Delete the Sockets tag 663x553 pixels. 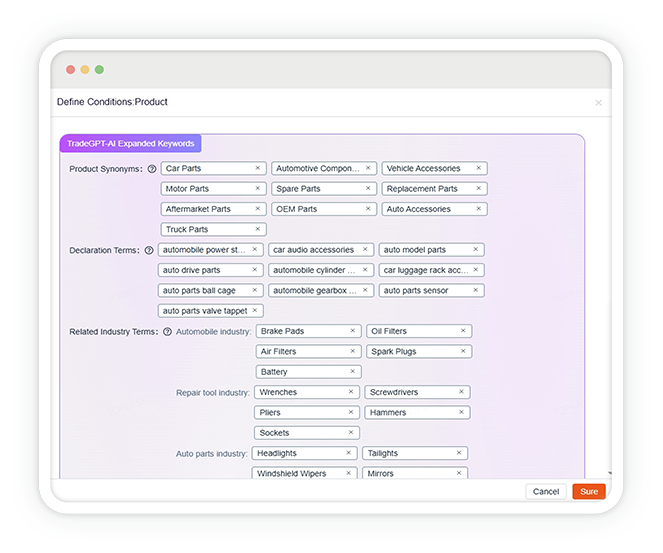[351, 432]
